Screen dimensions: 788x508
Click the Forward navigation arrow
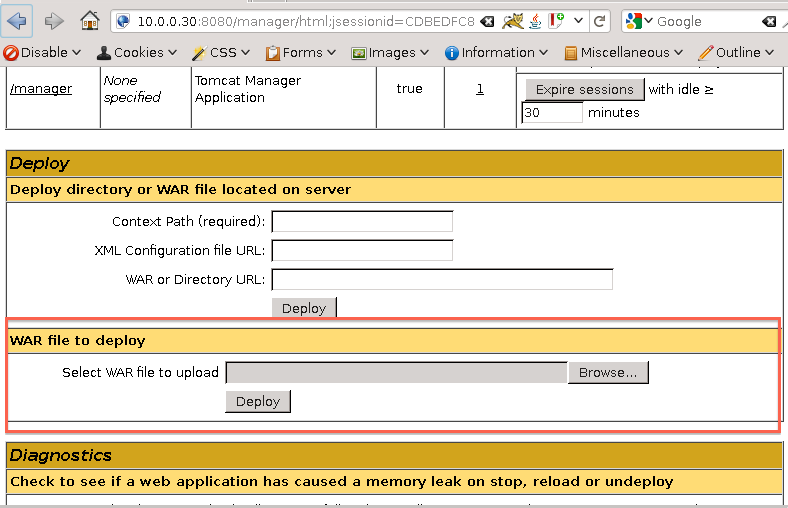[x=54, y=20]
